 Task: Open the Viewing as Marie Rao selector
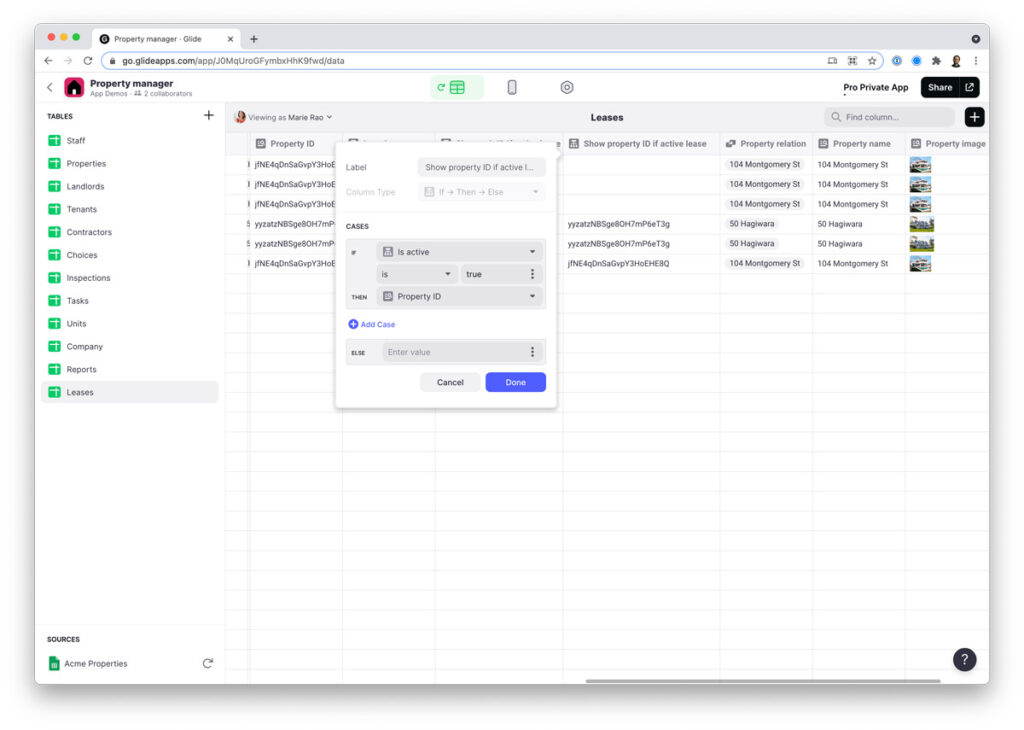pos(284,117)
